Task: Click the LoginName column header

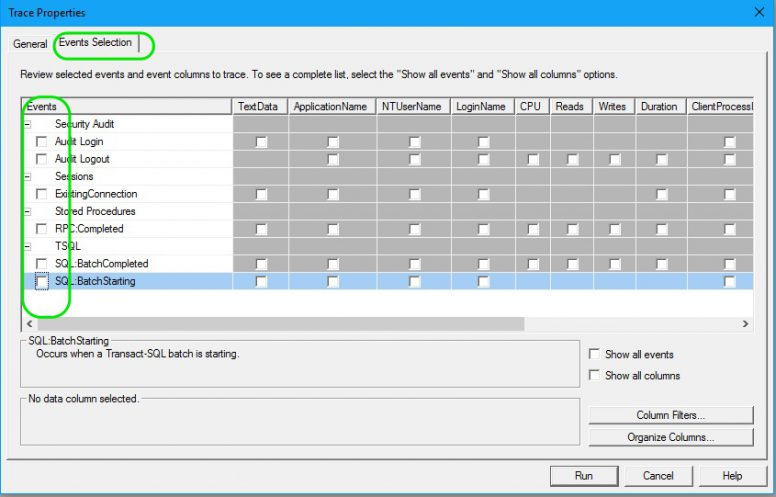Action: click(x=483, y=106)
